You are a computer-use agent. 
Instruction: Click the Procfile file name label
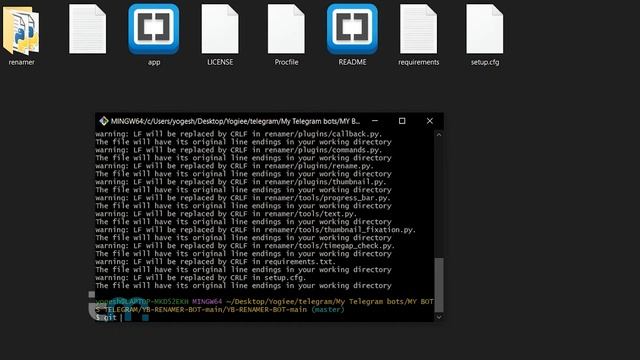[286, 62]
